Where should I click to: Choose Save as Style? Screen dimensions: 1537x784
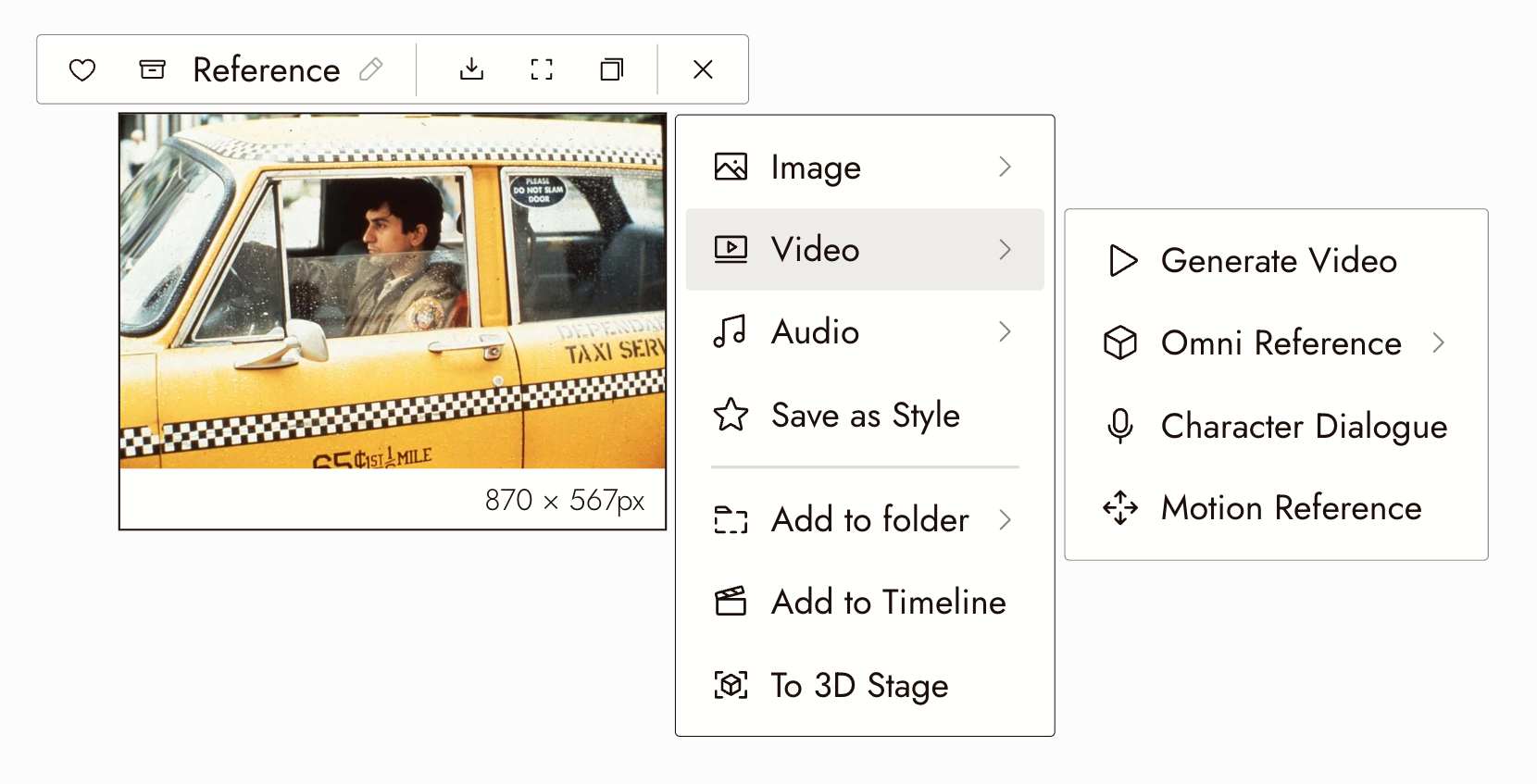[x=865, y=415]
